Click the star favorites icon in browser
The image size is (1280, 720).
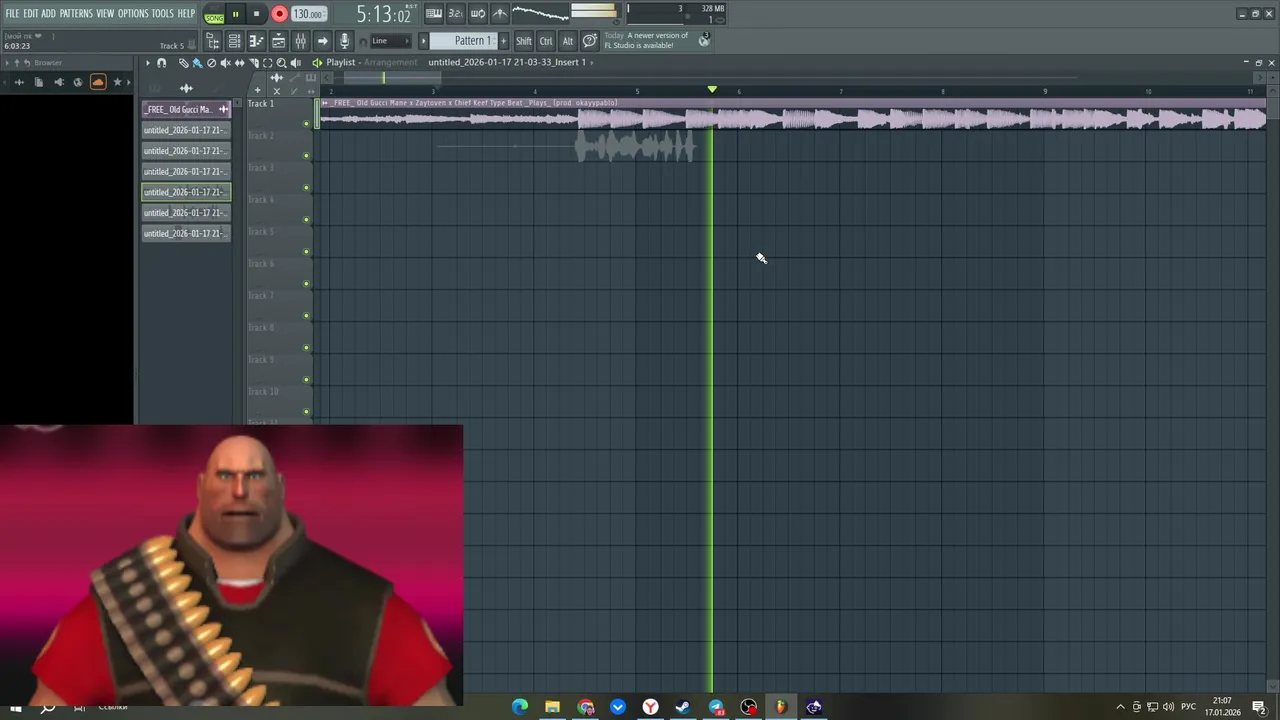[117, 82]
